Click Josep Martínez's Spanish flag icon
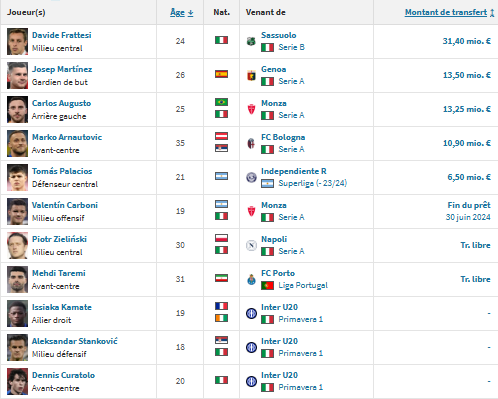498x399 pixels. (x=221, y=74)
